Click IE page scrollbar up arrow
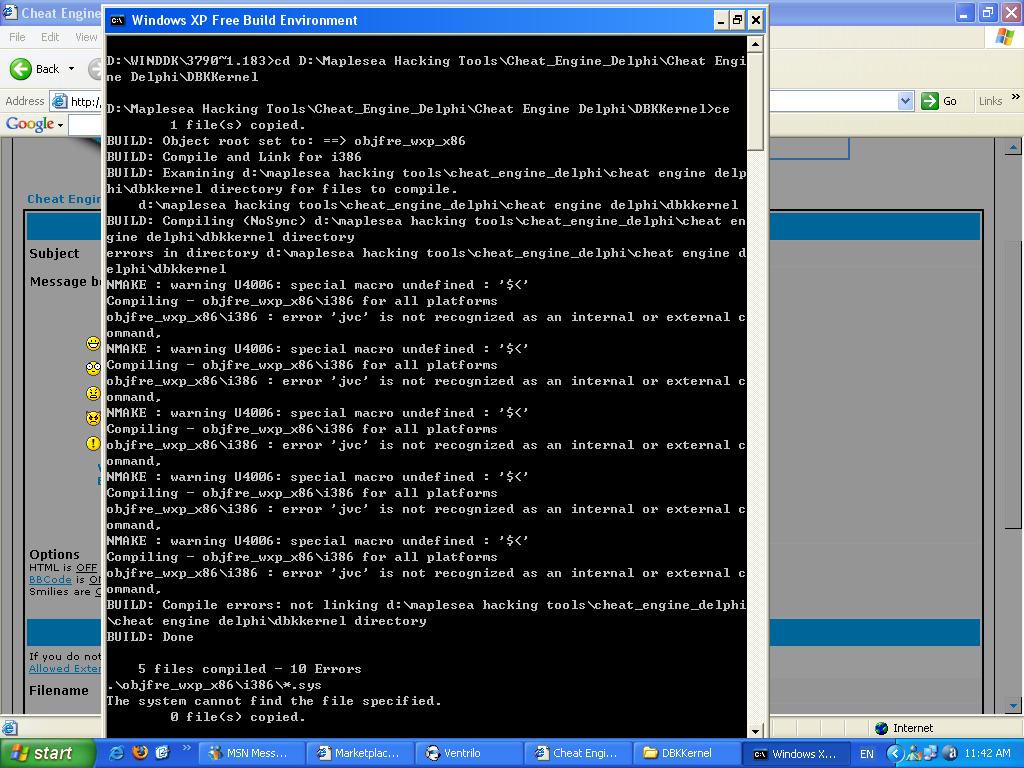Screen dimensions: 1024x768 coord(1013,148)
